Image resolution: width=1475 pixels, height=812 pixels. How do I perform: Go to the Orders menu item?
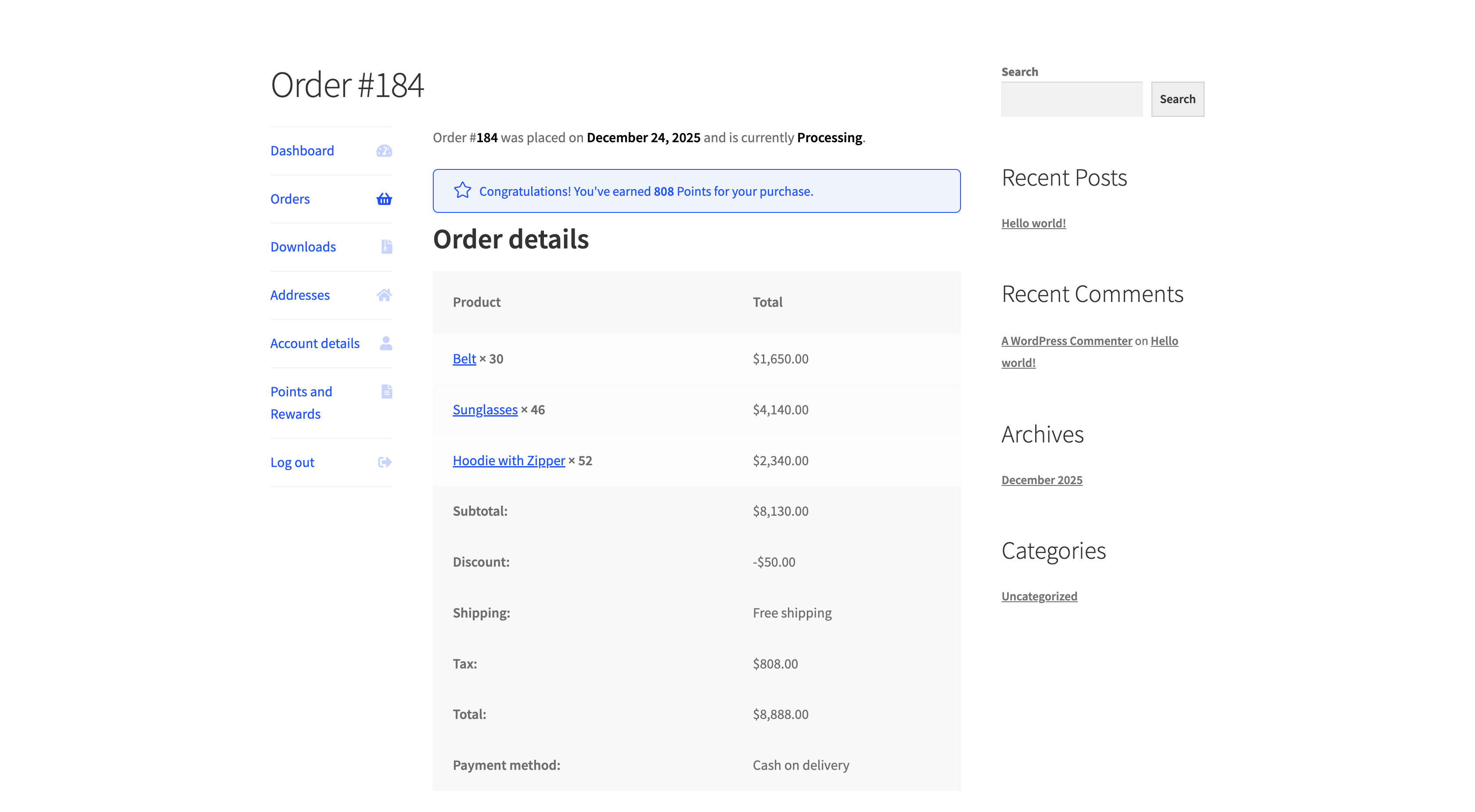[x=290, y=199]
